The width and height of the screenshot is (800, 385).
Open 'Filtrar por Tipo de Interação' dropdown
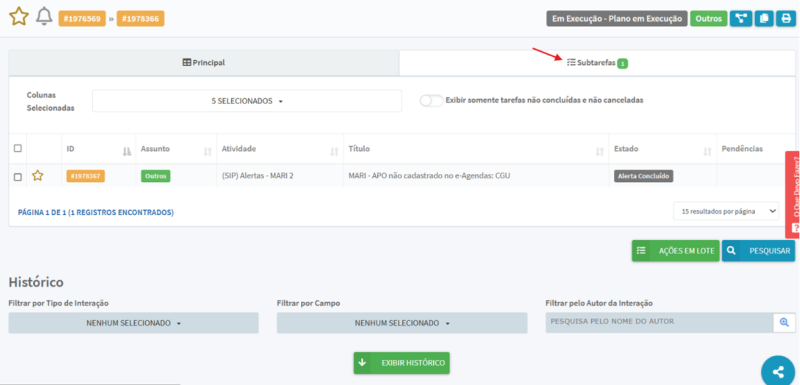point(134,323)
